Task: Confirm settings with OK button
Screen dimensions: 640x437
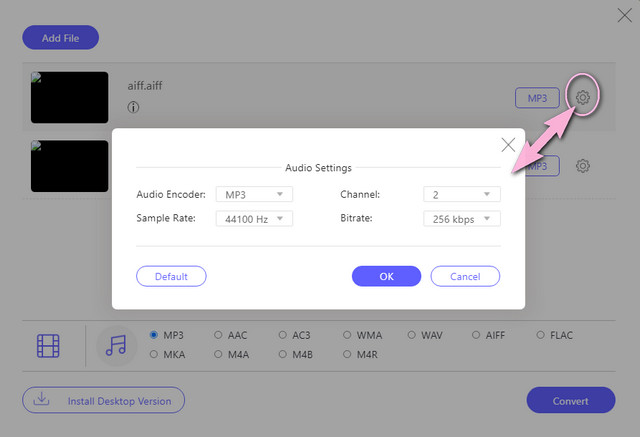Action: [387, 276]
